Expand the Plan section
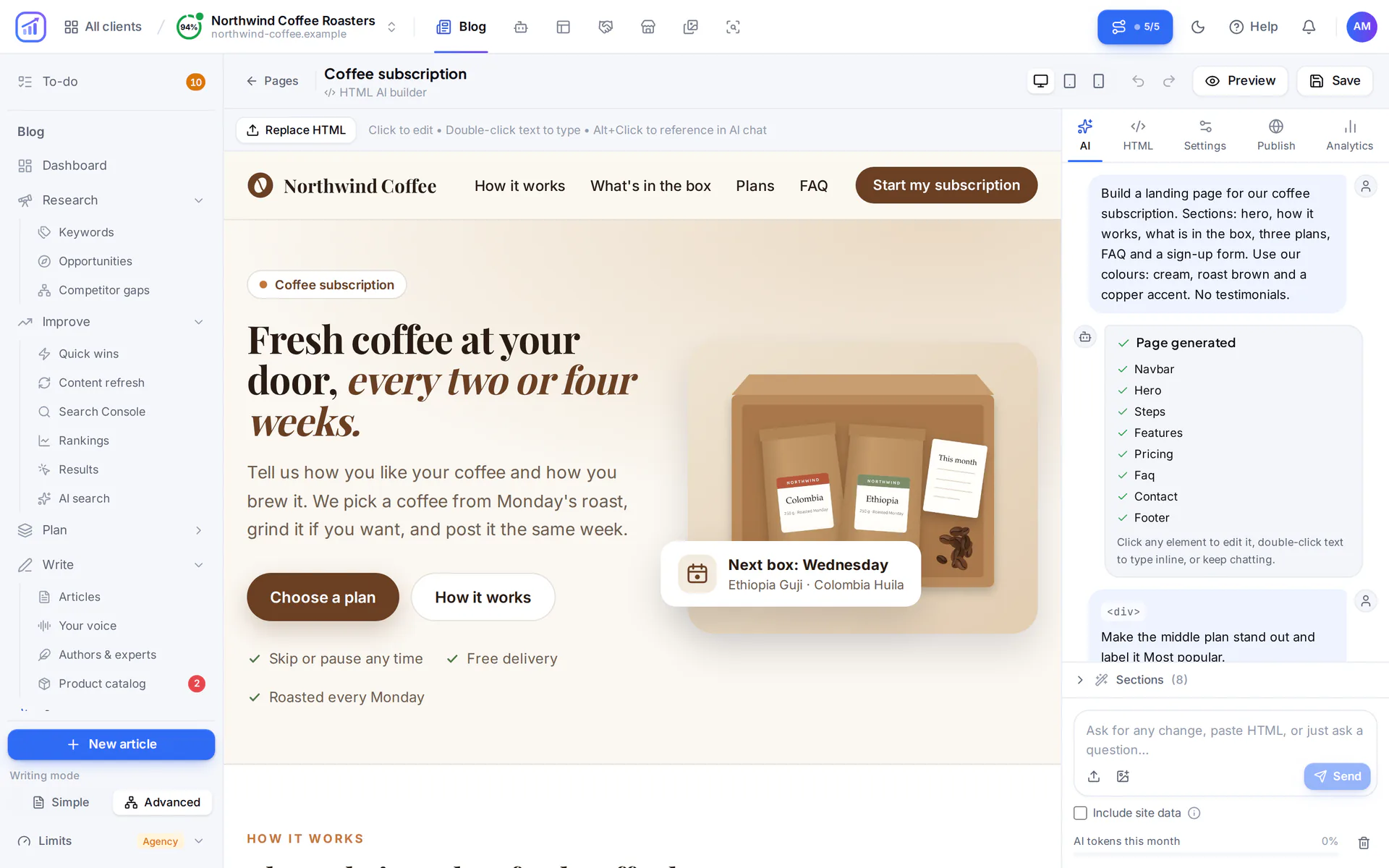 tap(111, 530)
